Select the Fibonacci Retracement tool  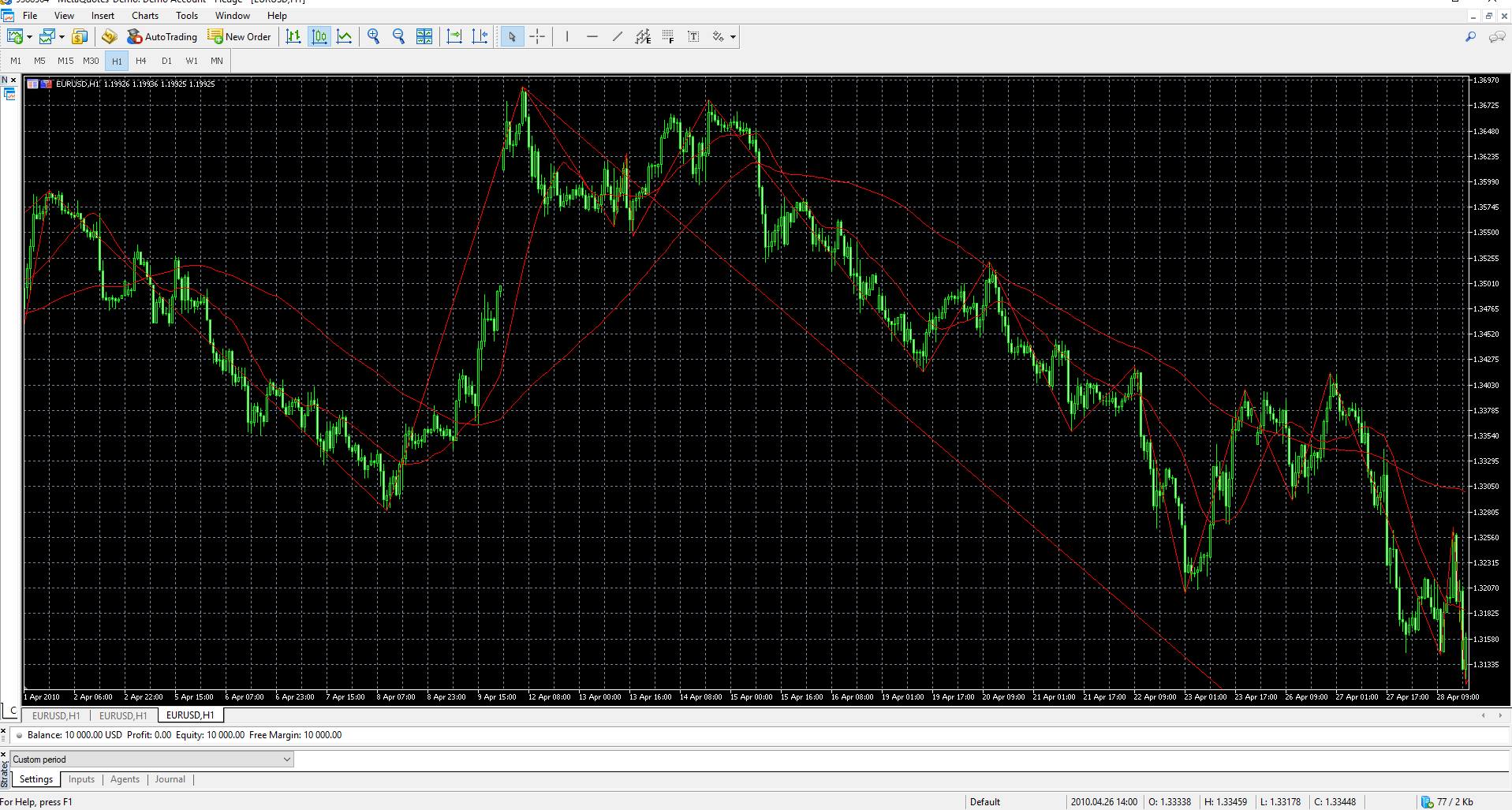(668, 36)
